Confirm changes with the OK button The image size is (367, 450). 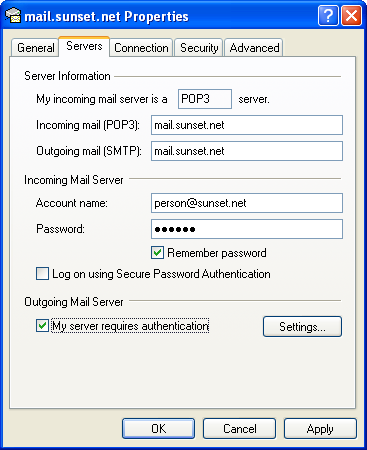click(x=158, y=429)
